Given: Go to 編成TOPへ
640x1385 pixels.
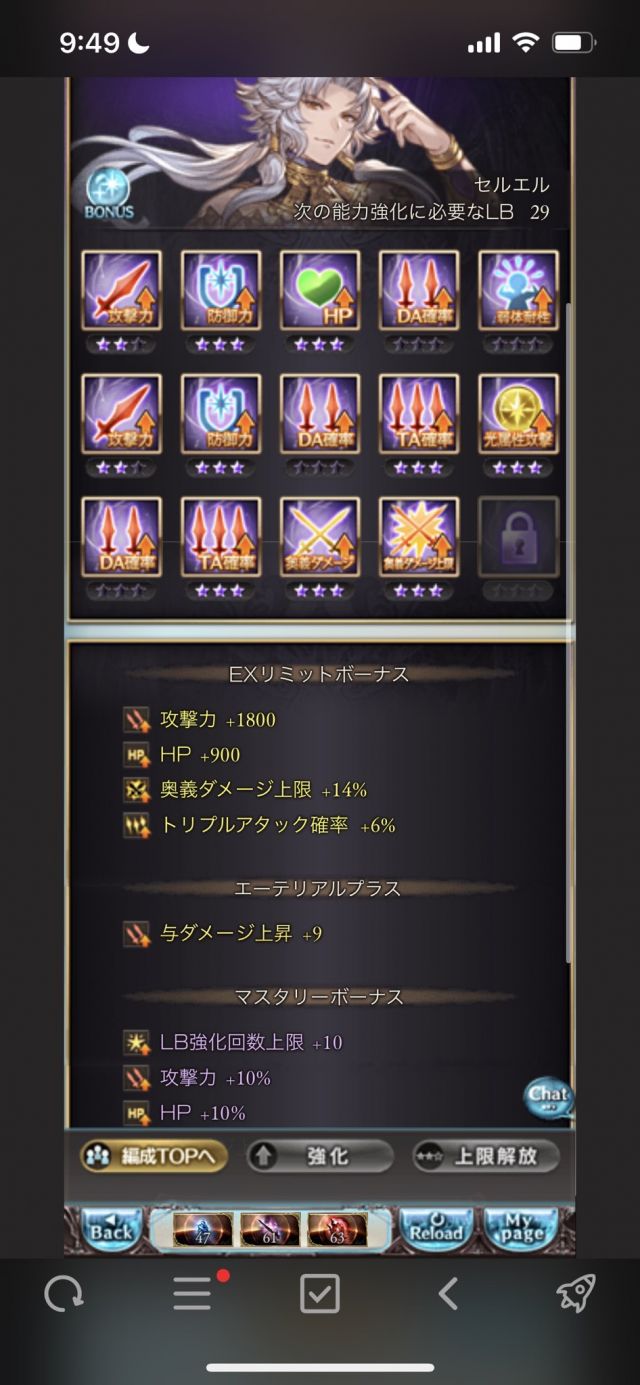Looking at the screenshot, I should (x=155, y=1156).
